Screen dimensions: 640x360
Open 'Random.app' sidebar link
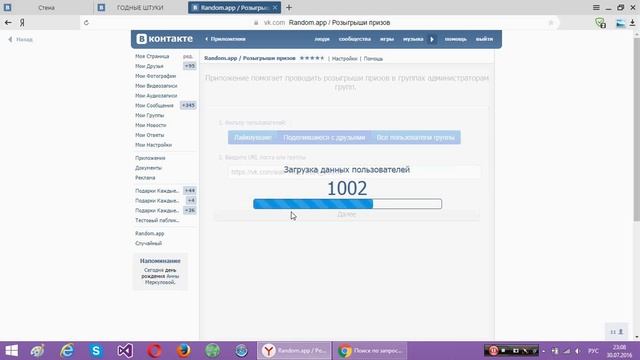click(x=149, y=233)
